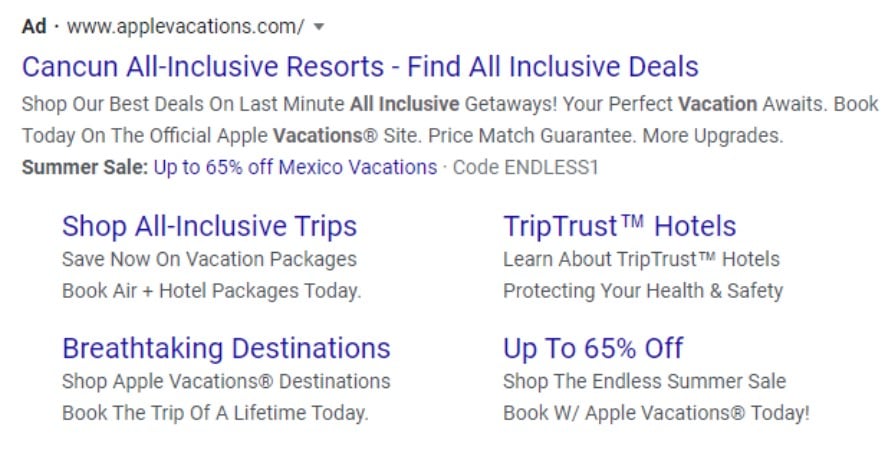Open the ad options dropdown arrow
The image size is (887, 451).
click(318, 27)
